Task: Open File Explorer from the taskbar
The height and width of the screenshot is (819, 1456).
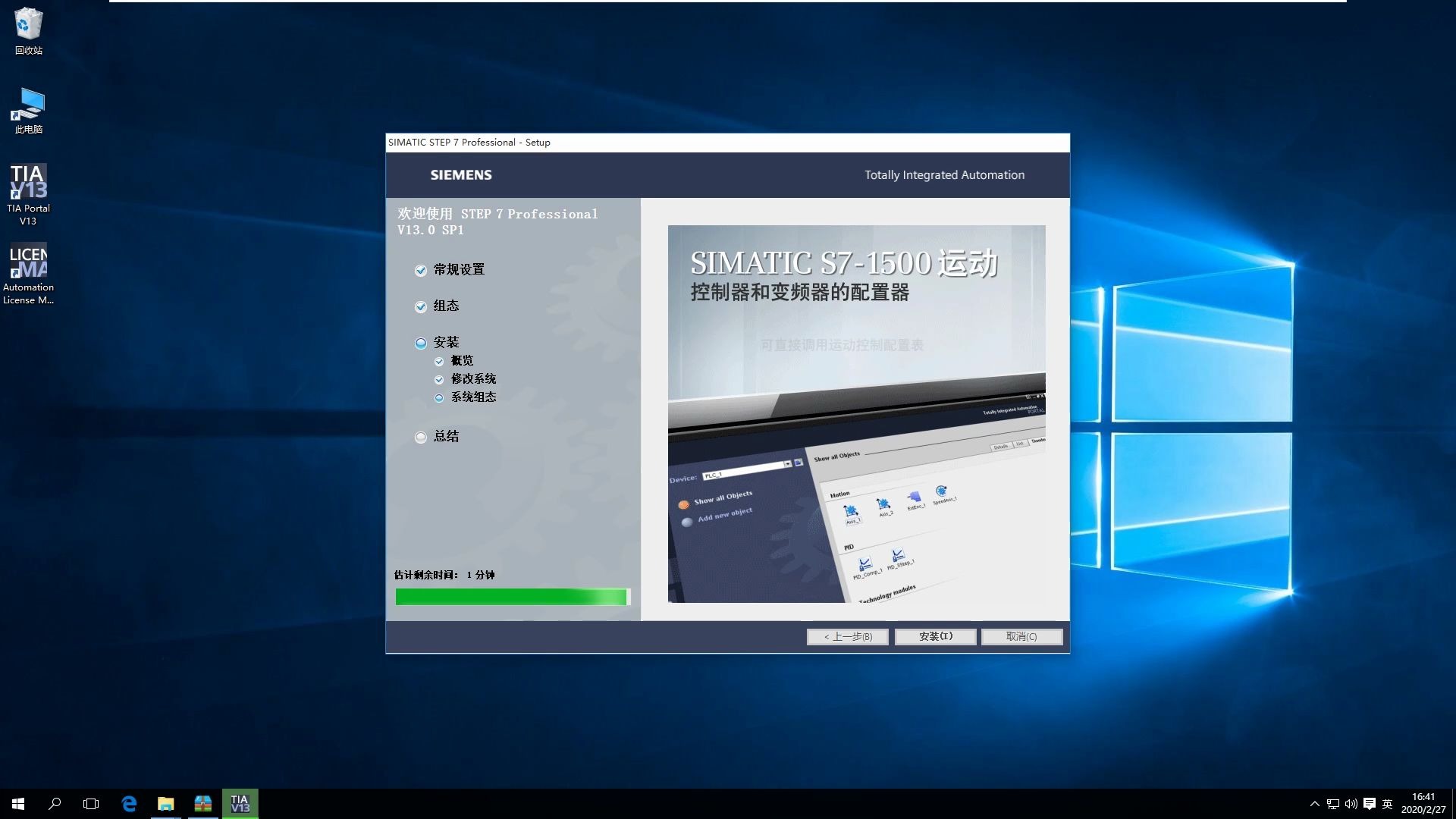Action: pos(166,804)
